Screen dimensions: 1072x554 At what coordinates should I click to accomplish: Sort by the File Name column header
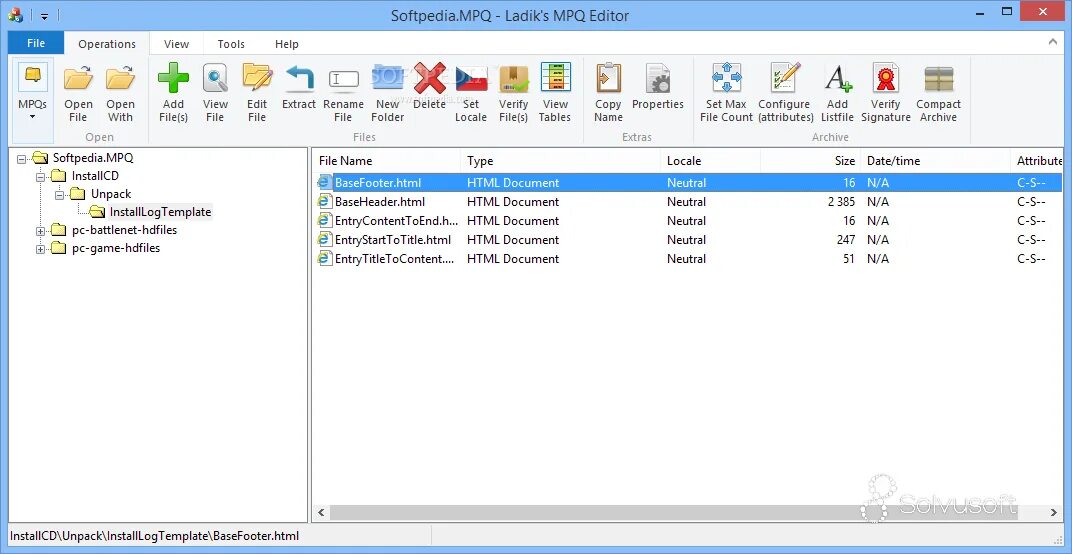click(386, 161)
